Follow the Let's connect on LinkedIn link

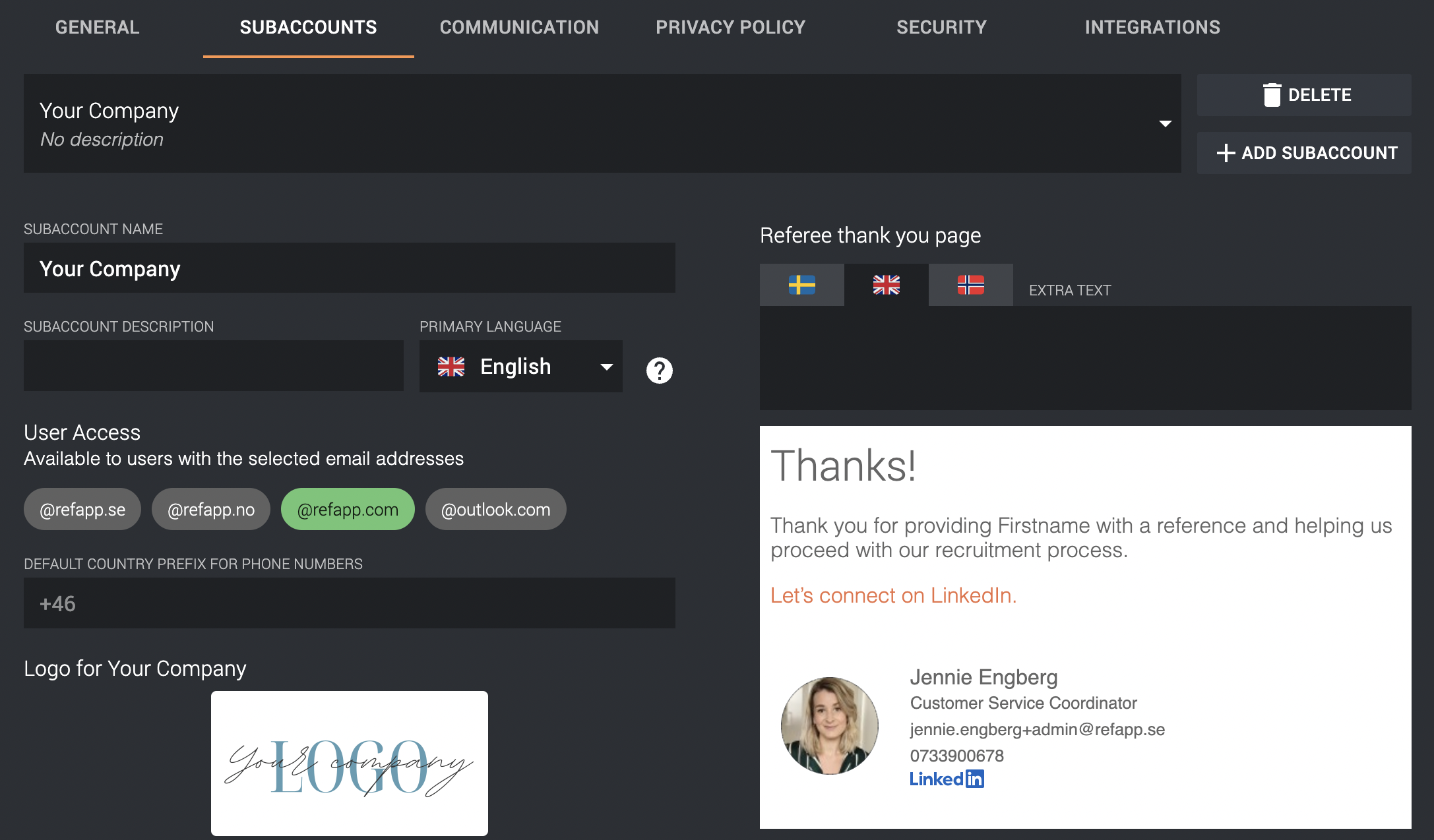[x=893, y=595]
